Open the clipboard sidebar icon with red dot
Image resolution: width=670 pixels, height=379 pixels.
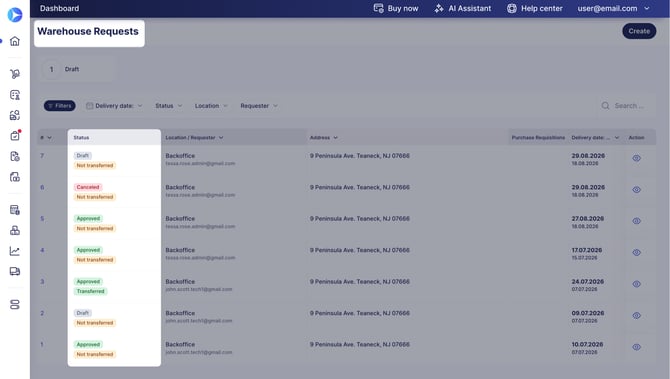click(x=15, y=135)
